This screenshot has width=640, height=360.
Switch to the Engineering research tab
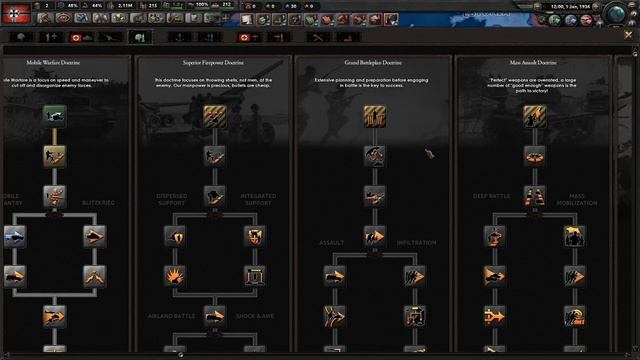[x=318, y=38]
